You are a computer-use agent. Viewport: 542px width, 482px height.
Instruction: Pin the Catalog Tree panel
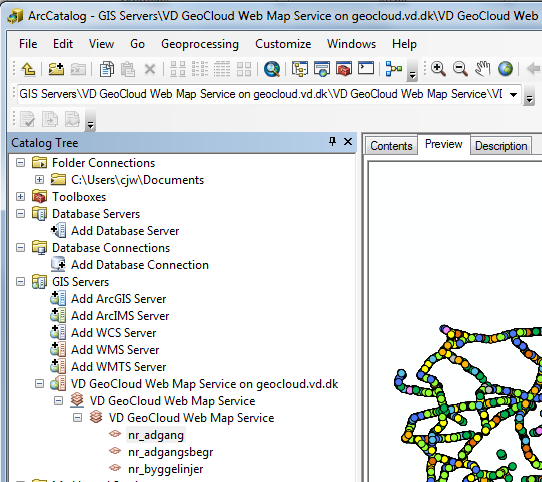[x=332, y=141]
